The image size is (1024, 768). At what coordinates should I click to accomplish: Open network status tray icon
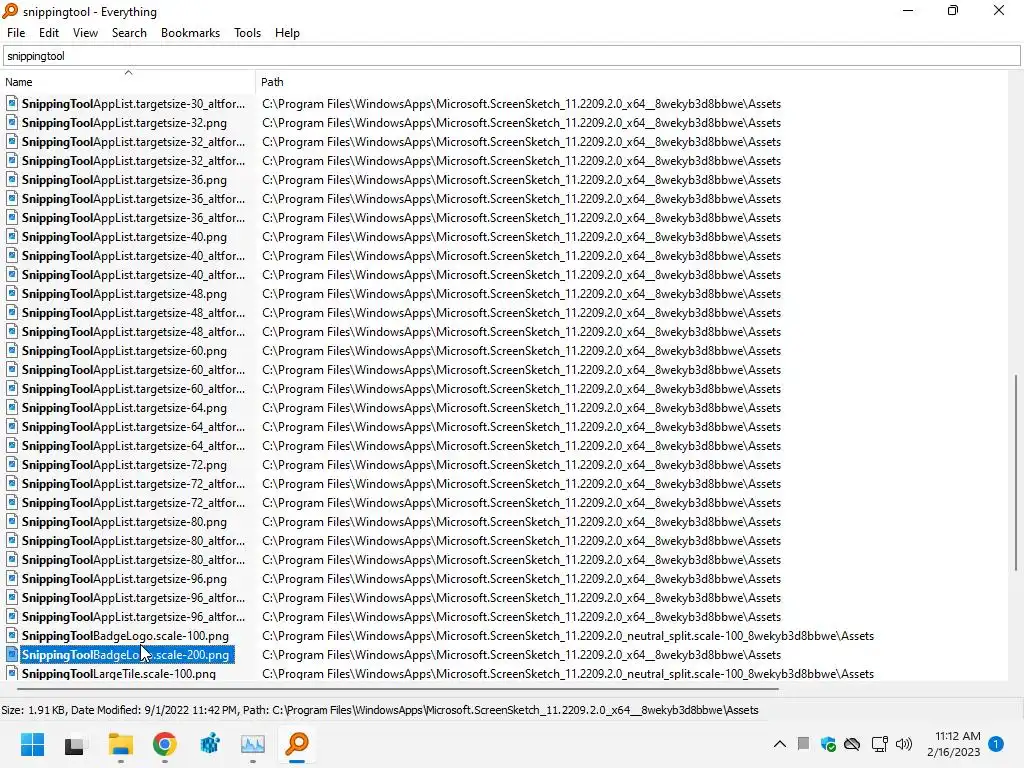point(879,744)
